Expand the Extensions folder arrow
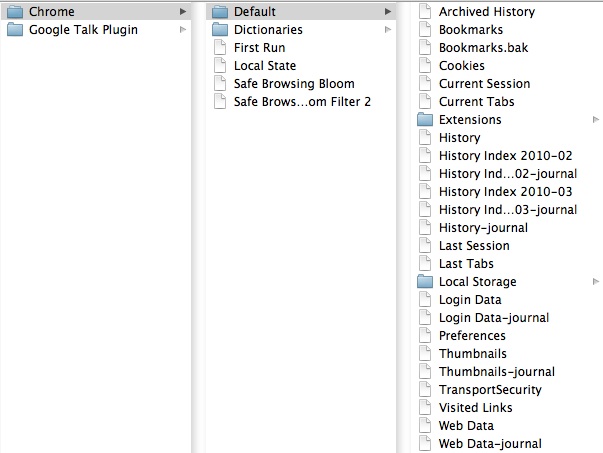Viewport: 603px width, 453px height. [596, 120]
